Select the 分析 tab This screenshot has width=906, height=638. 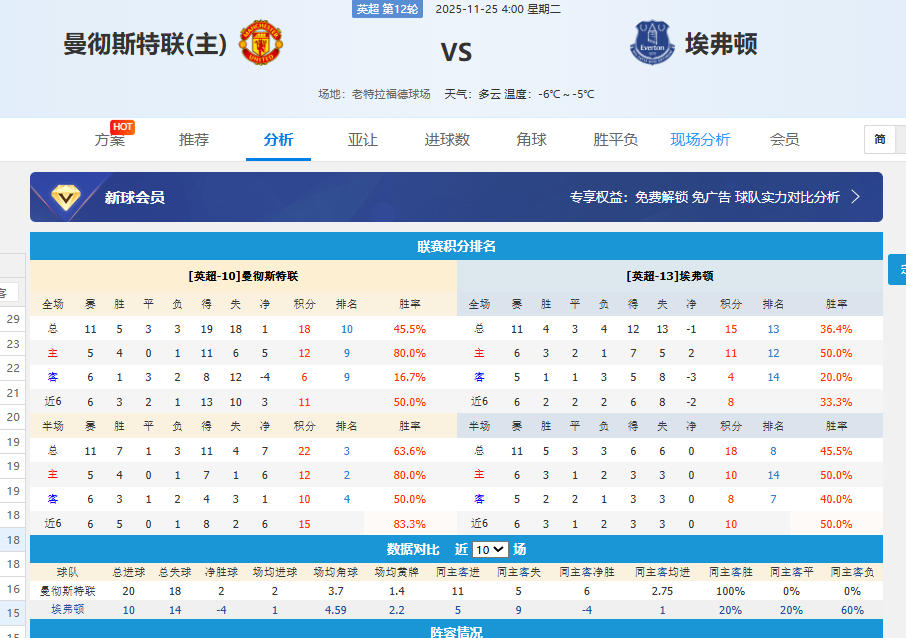pyautogui.click(x=278, y=140)
